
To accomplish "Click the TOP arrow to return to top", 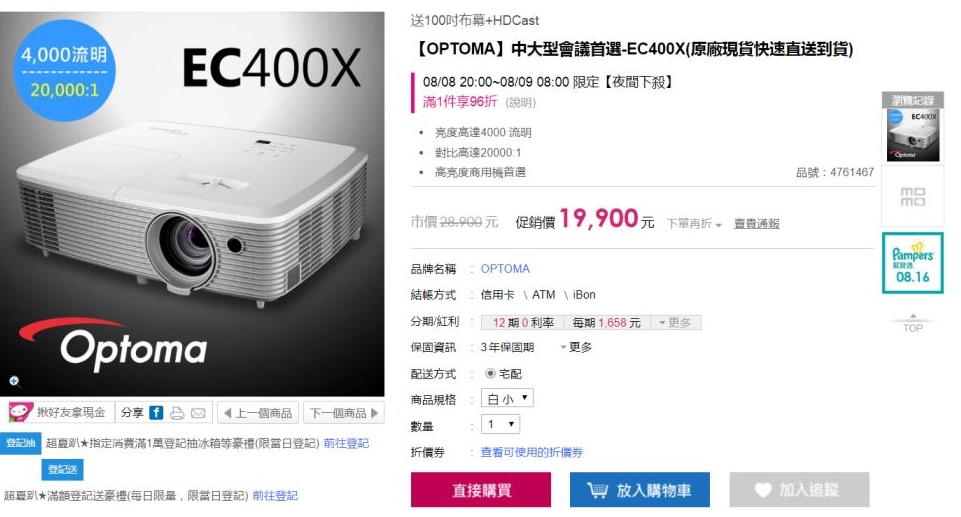I will 913,323.
